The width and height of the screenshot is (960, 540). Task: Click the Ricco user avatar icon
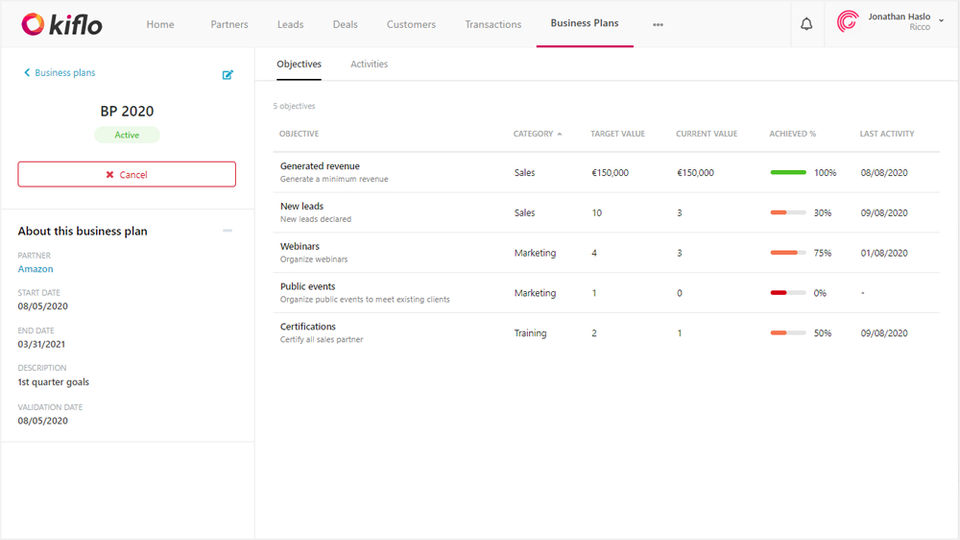[847, 22]
